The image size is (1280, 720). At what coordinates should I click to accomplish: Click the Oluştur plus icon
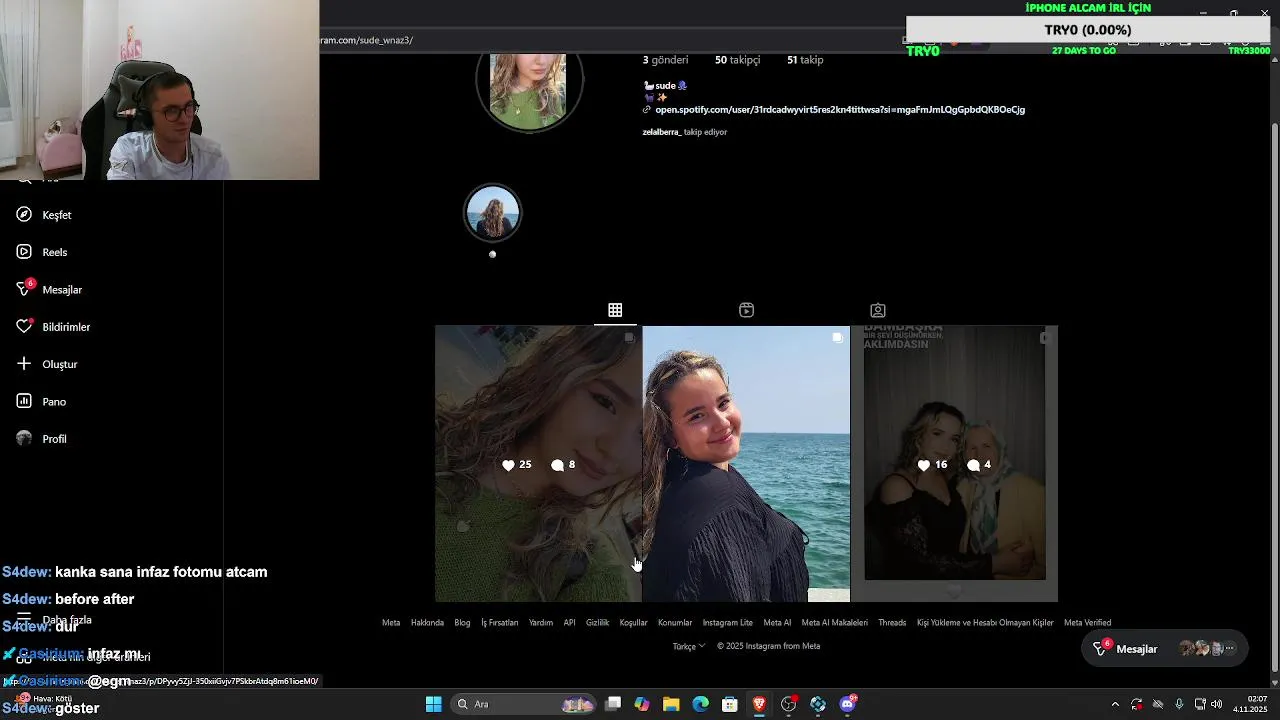[x=24, y=364]
